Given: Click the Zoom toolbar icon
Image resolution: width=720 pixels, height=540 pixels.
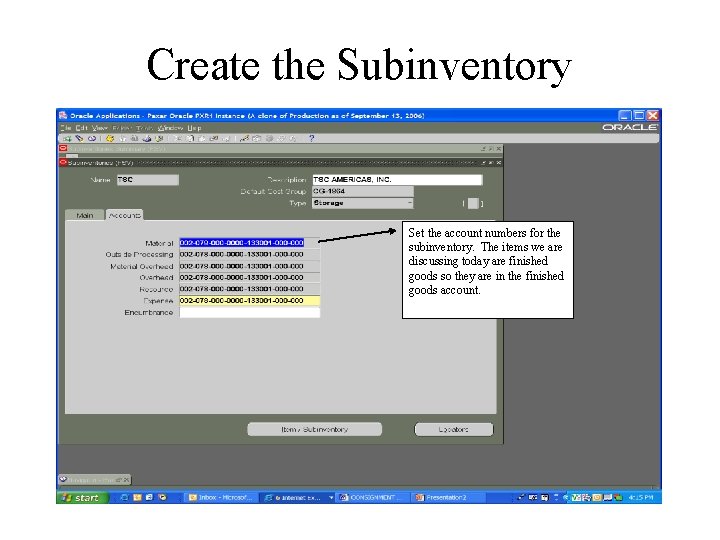Looking at the screenshot, I should point(257,138).
